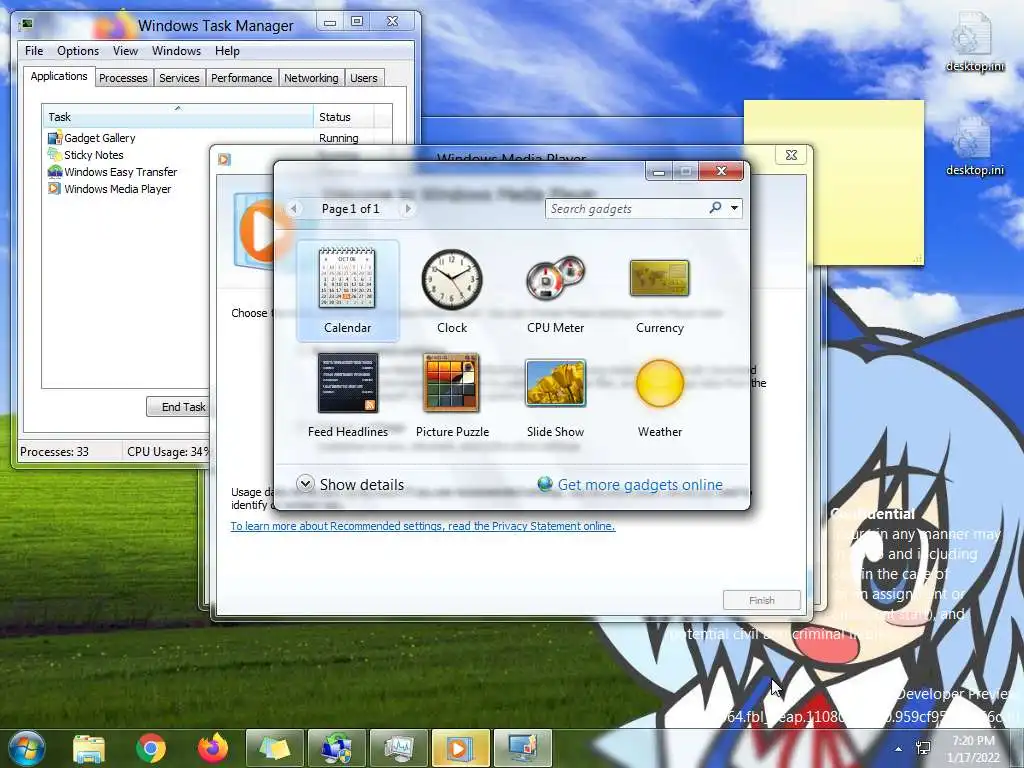Open the File menu in Task Manager
The width and height of the screenshot is (1024, 768).
point(34,51)
